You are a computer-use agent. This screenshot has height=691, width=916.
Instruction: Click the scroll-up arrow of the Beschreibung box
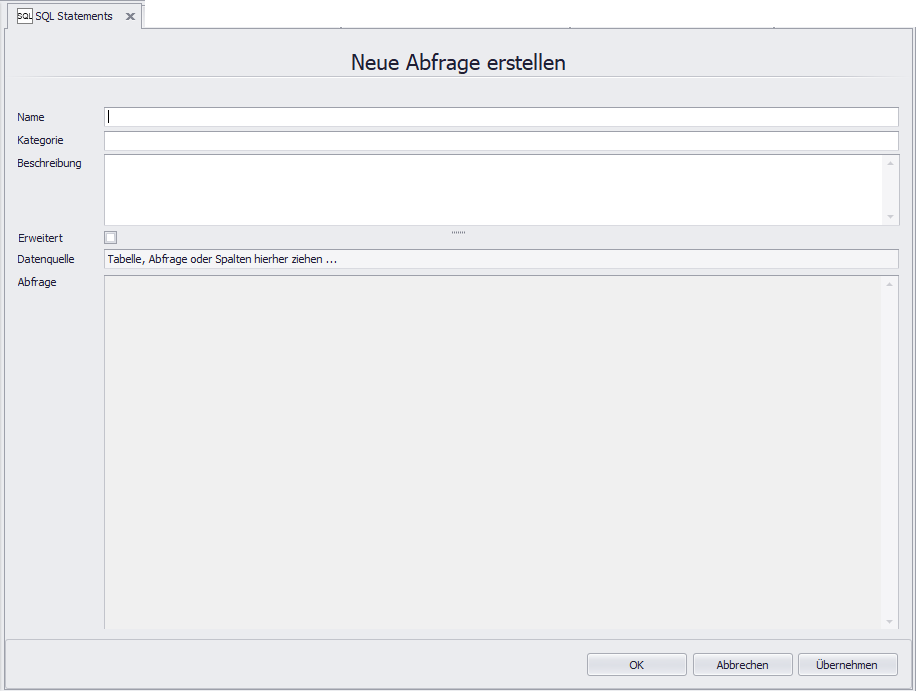(890, 163)
